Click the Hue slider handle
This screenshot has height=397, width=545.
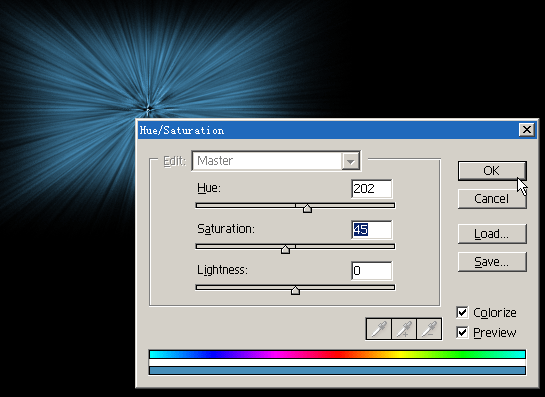tap(307, 209)
